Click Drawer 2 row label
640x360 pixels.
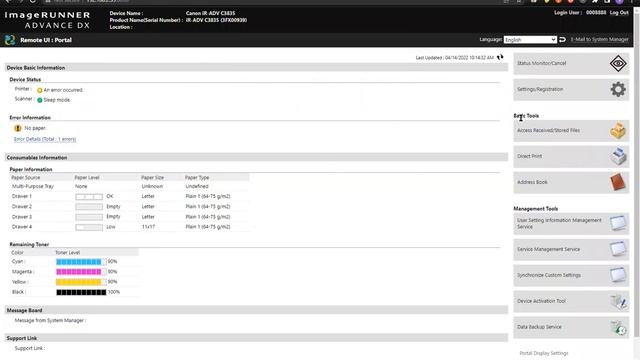tap(22, 207)
